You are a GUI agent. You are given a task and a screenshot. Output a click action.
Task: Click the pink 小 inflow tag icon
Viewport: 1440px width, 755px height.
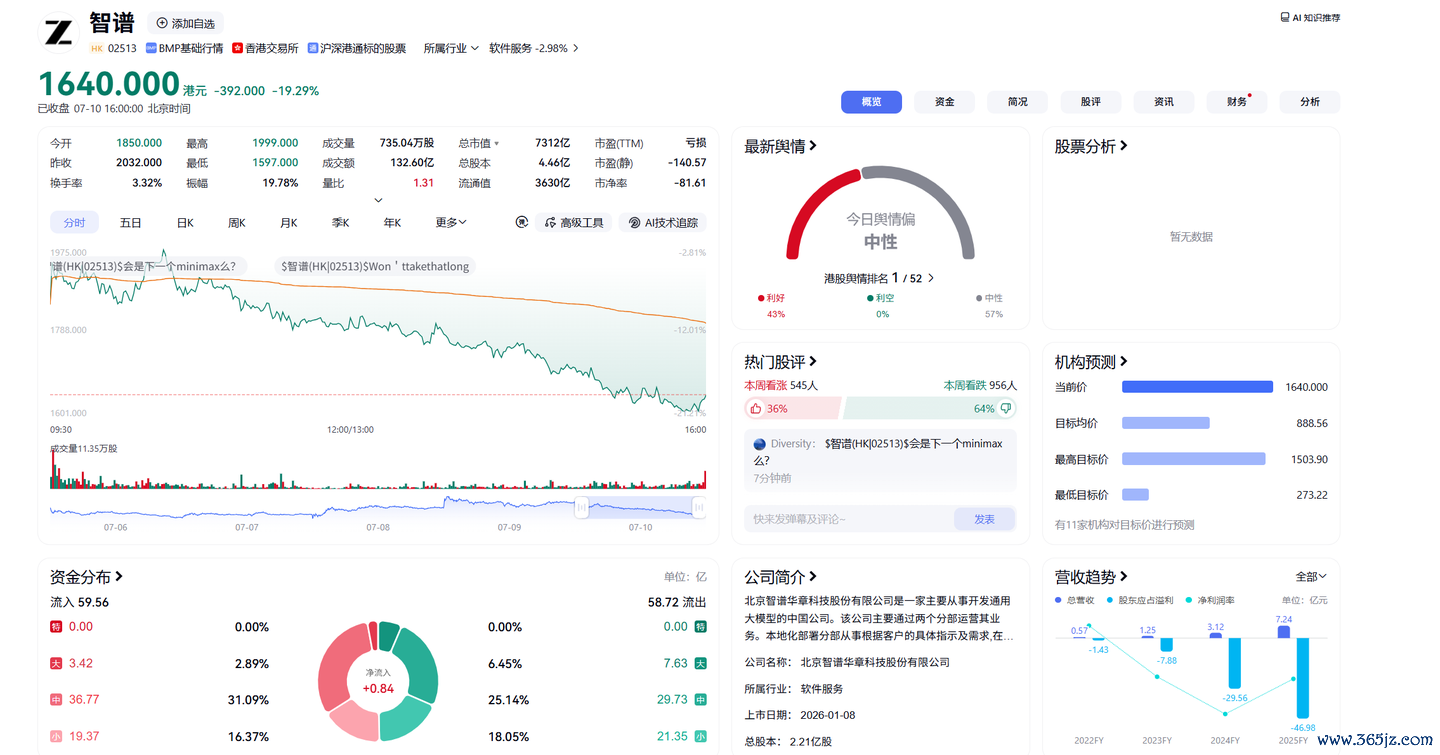click(56, 736)
